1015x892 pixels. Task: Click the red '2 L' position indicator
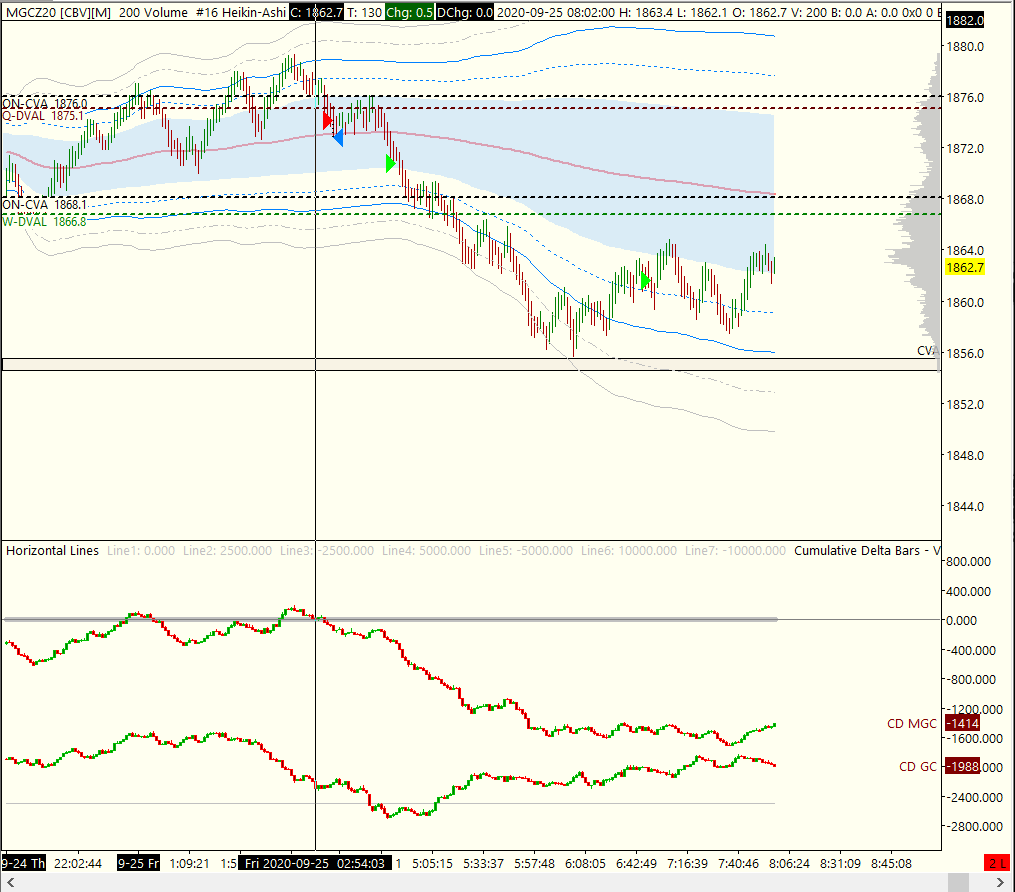tap(996, 863)
